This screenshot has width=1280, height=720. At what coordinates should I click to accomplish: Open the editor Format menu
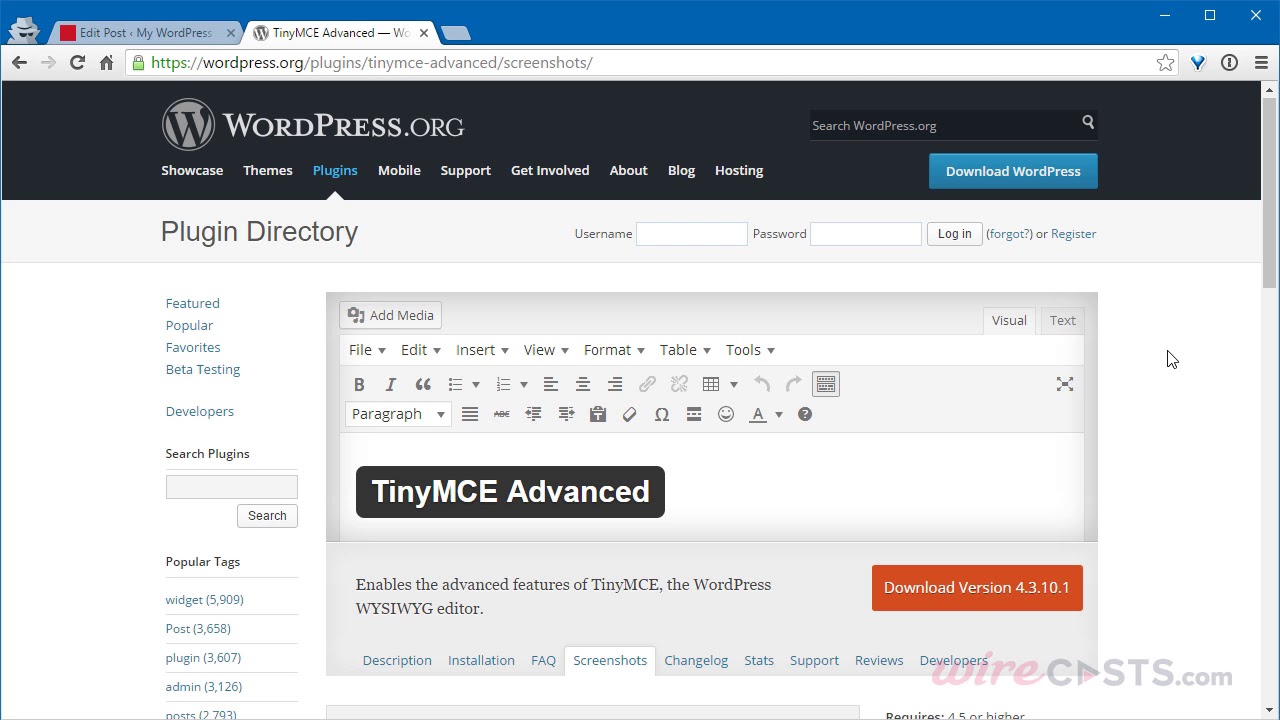[614, 350]
